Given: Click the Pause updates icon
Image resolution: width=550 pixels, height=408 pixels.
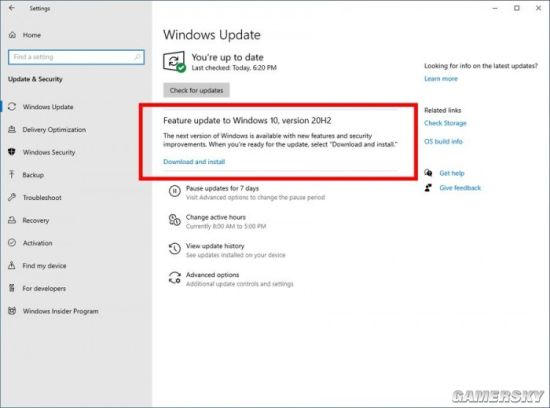Looking at the screenshot, I should coord(175,191).
